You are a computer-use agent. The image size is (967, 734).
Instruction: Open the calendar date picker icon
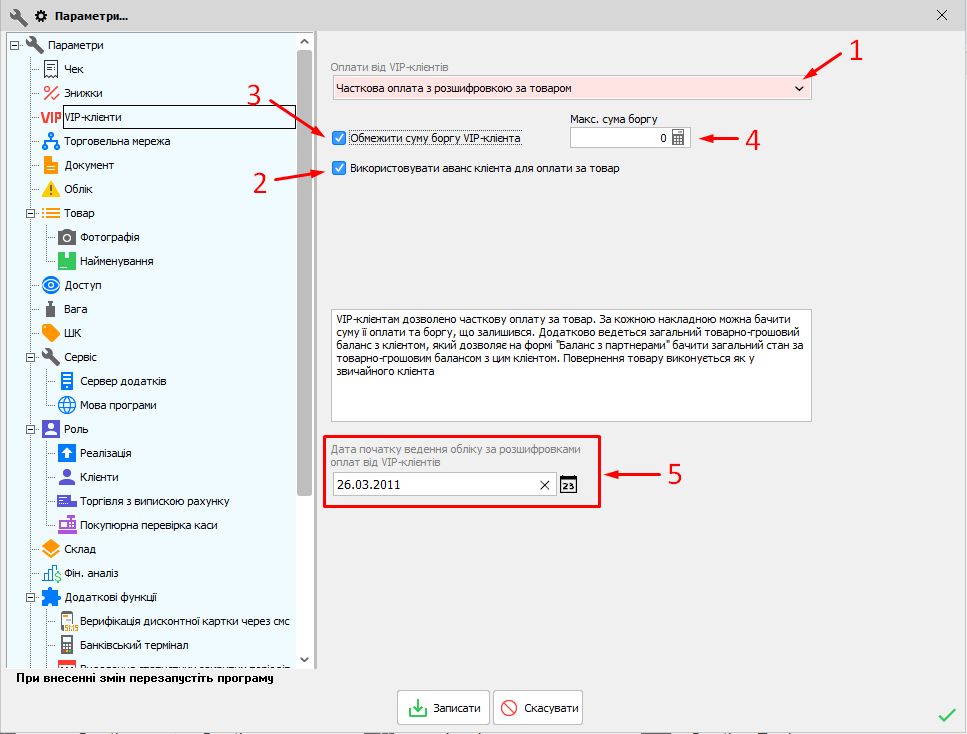pos(569,485)
